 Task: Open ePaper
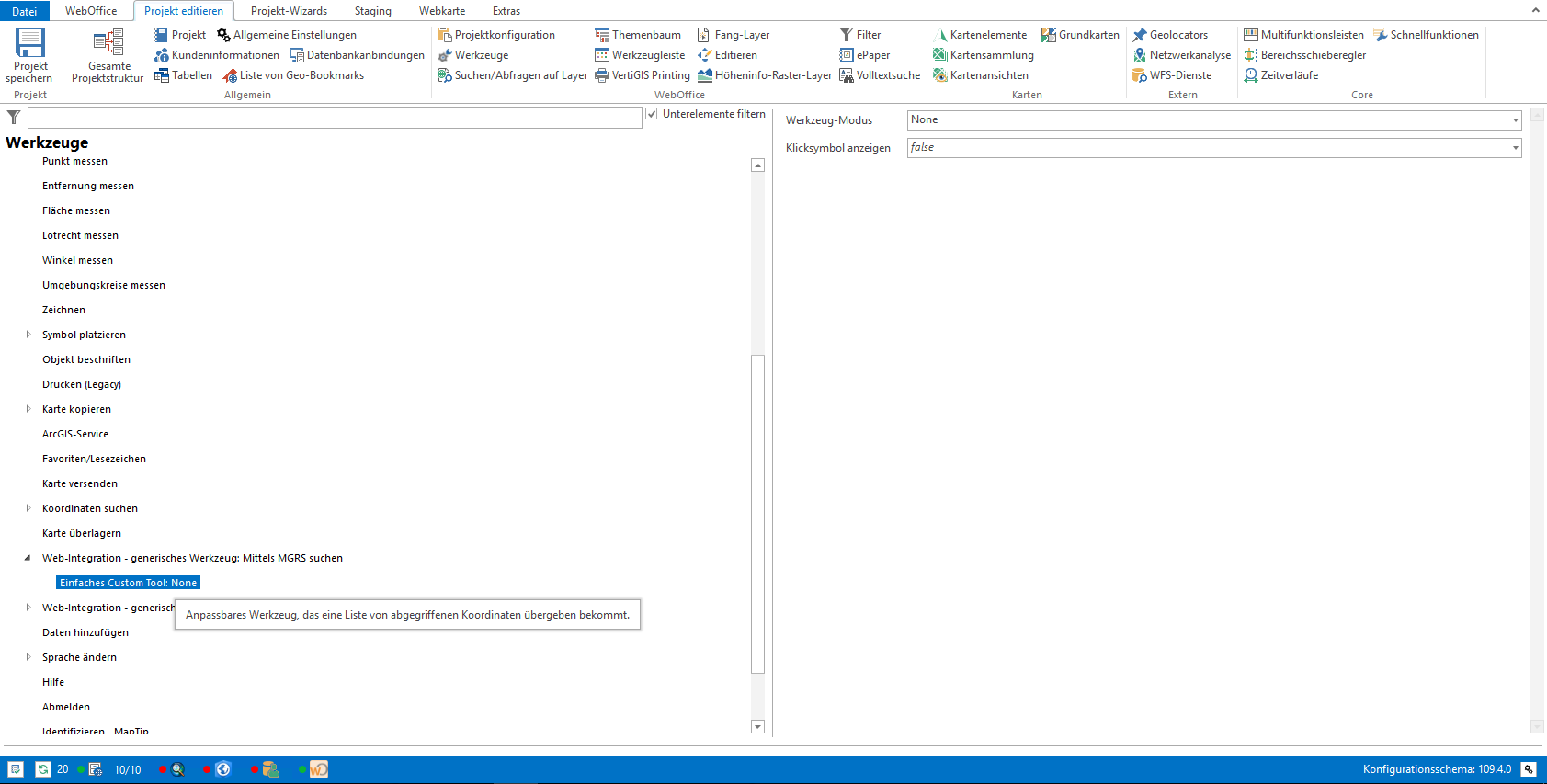pos(864,55)
